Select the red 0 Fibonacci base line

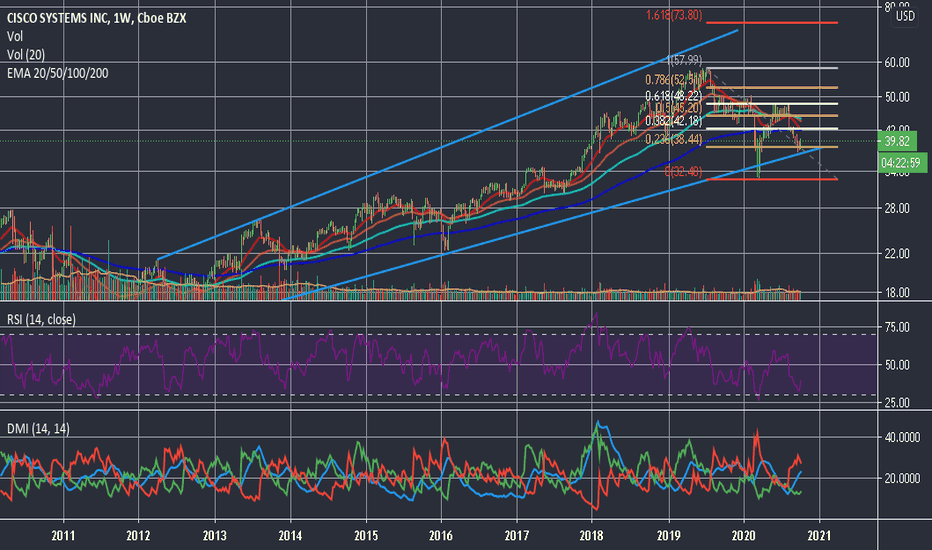click(772, 179)
